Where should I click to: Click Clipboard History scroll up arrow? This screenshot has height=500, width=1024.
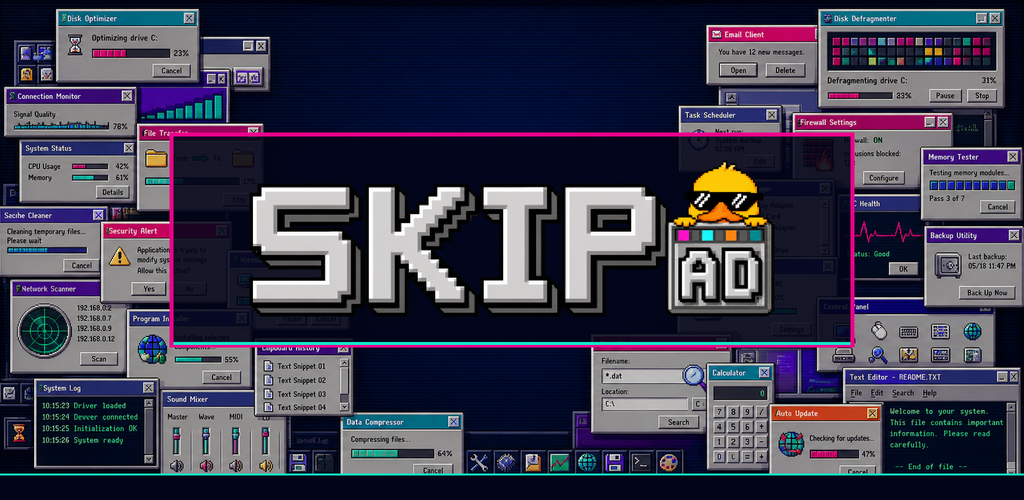[344, 363]
